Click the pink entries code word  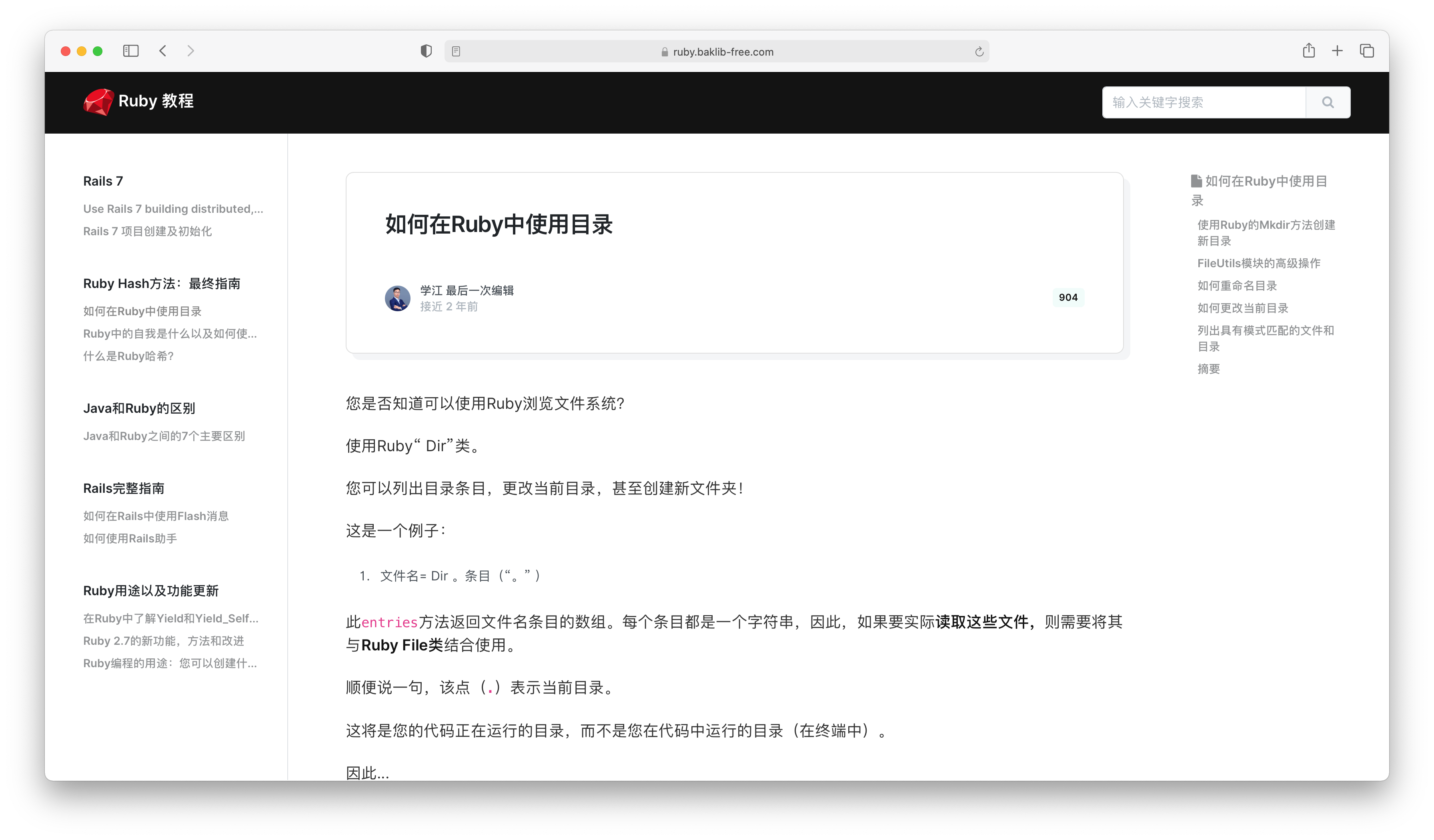(x=390, y=622)
